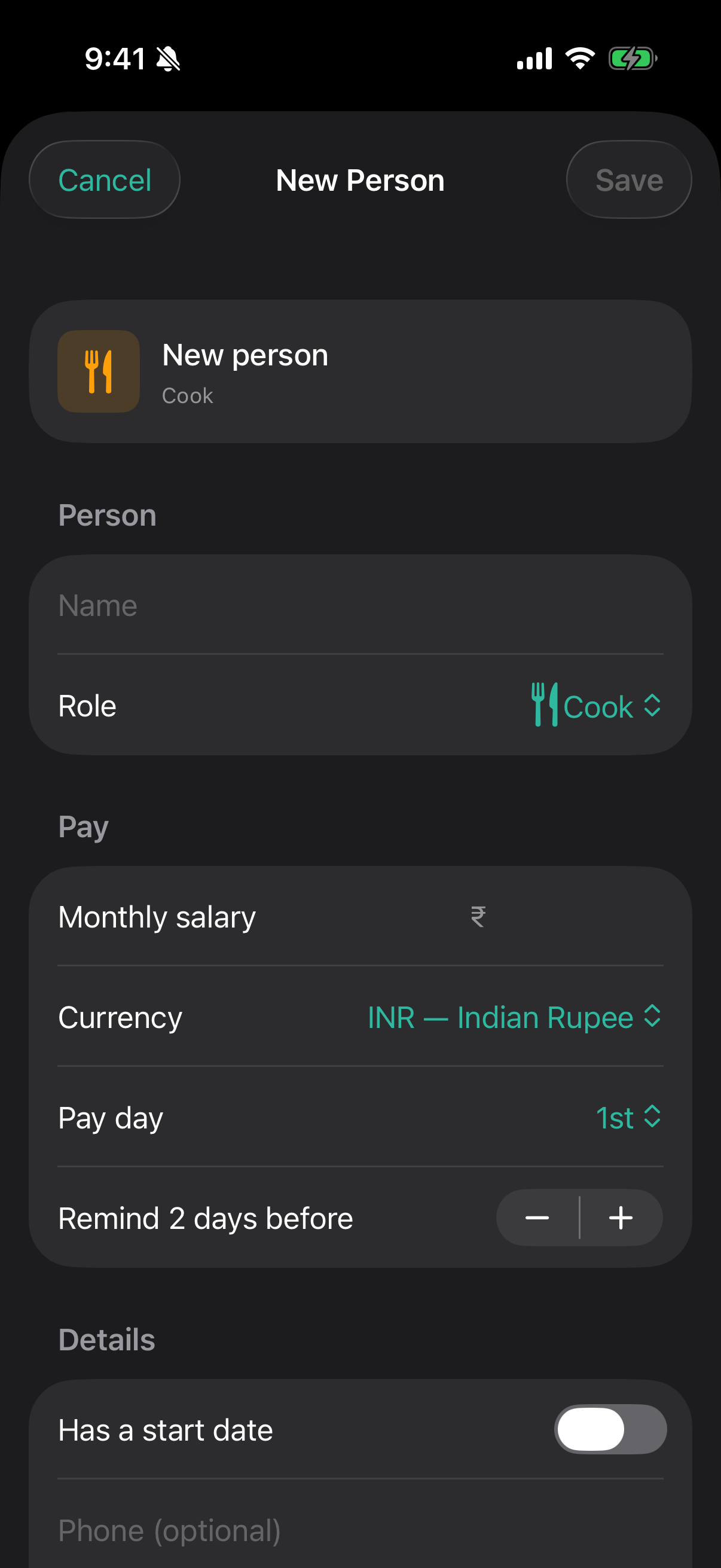Viewport: 721px width, 1568px height.
Task: Tap the New person preview card
Action: 360,371
